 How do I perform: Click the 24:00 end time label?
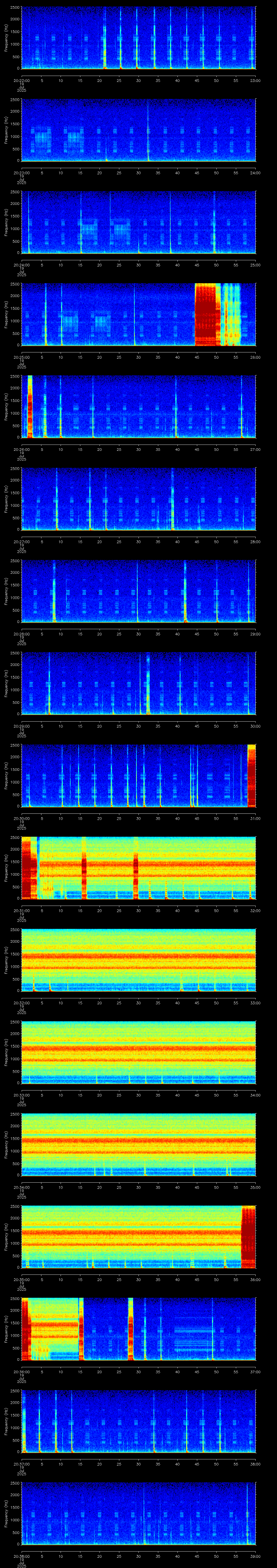[x=255, y=173]
